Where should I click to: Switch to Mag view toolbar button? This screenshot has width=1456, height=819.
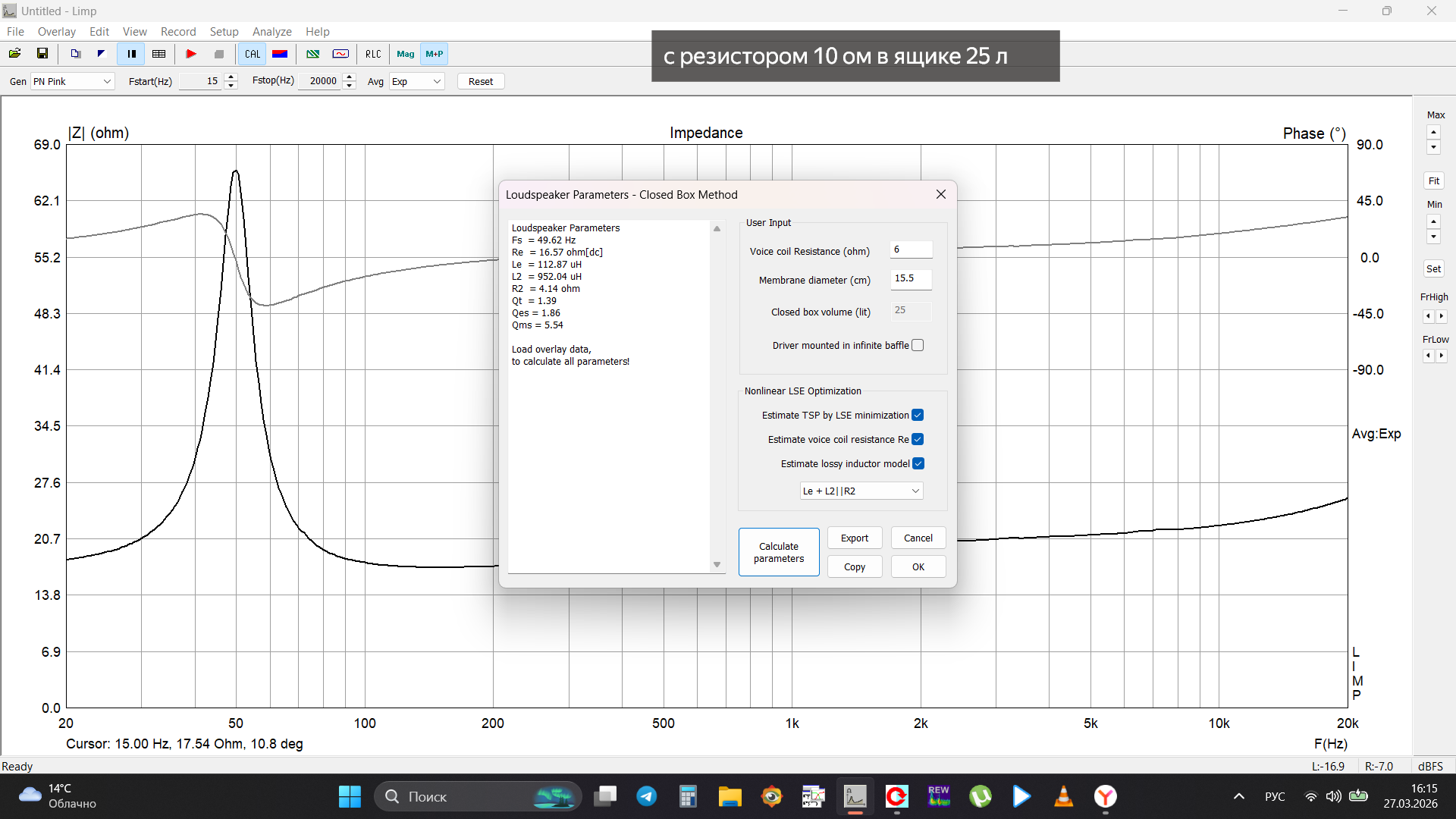click(405, 54)
